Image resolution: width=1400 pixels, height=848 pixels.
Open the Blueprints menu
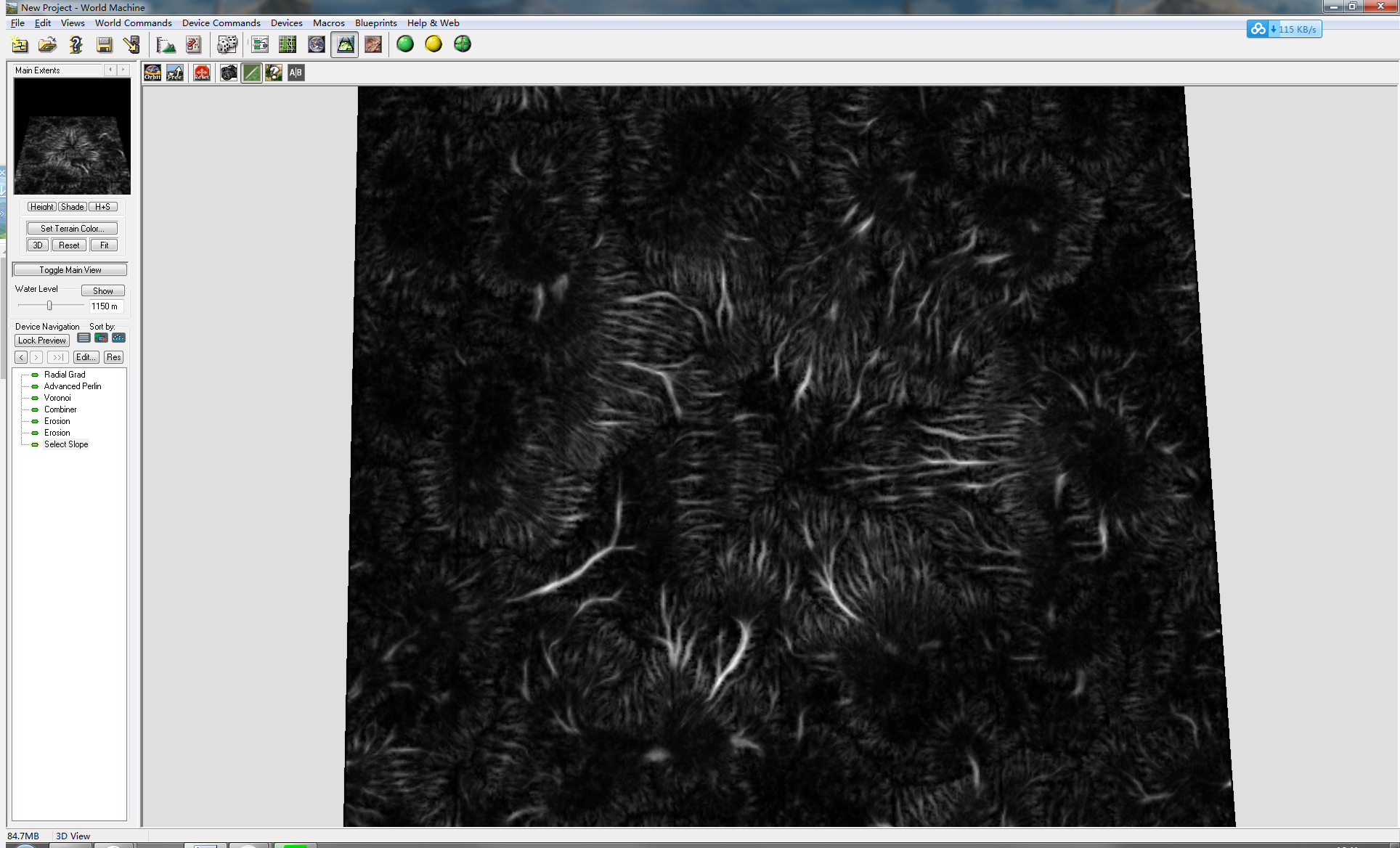[375, 23]
